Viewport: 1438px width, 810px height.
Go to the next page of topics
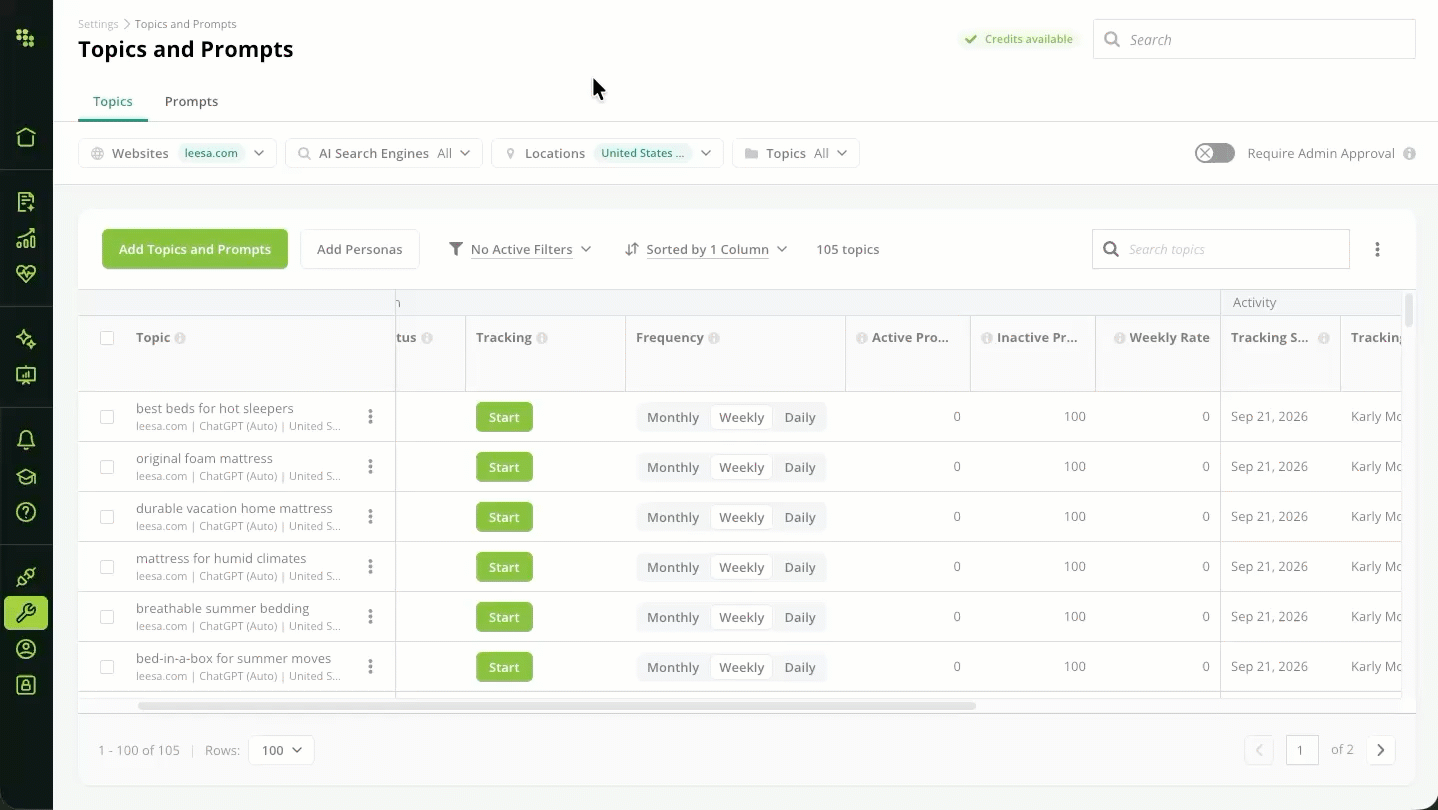1381,750
